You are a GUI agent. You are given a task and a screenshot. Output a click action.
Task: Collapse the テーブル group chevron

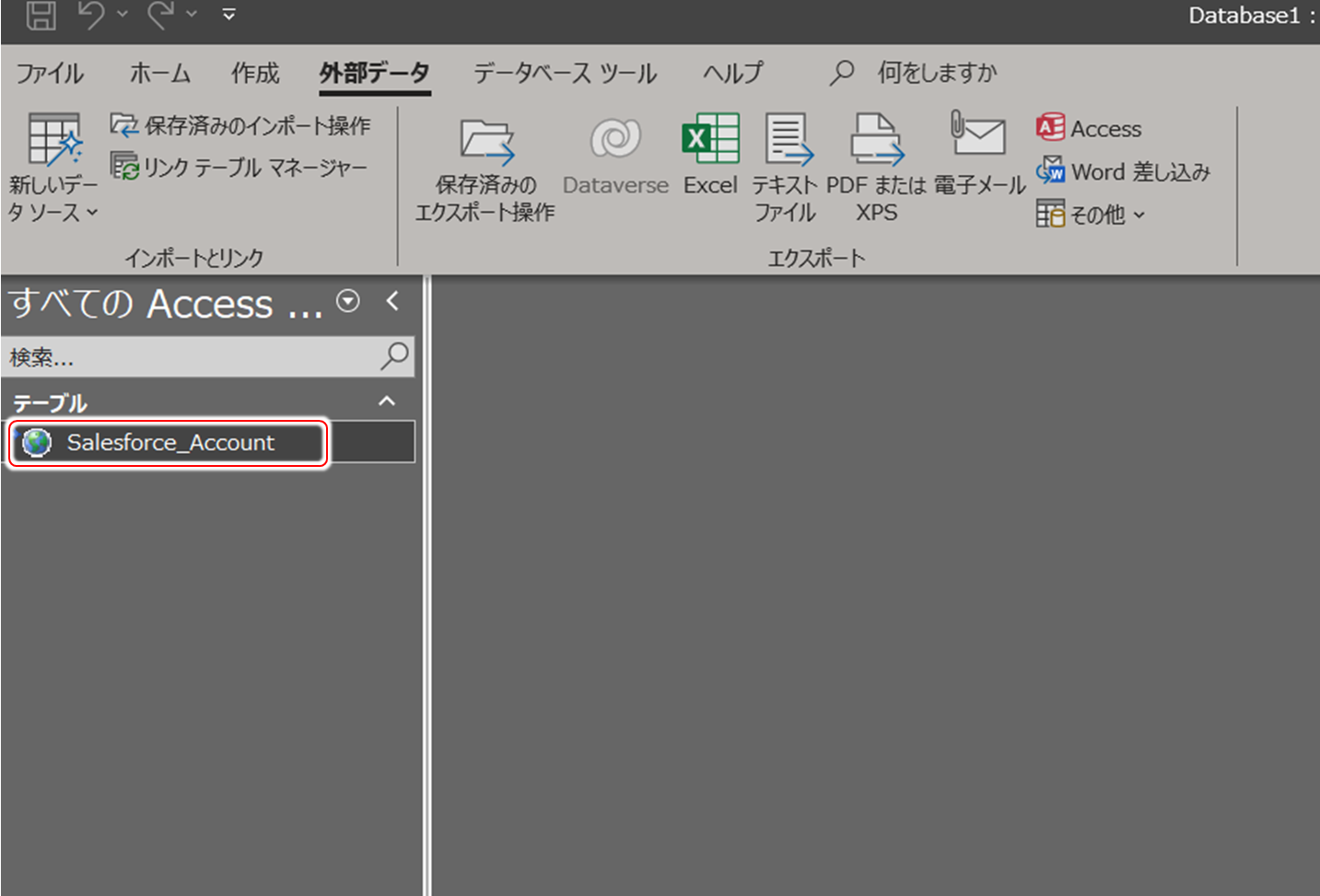[387, 401]
